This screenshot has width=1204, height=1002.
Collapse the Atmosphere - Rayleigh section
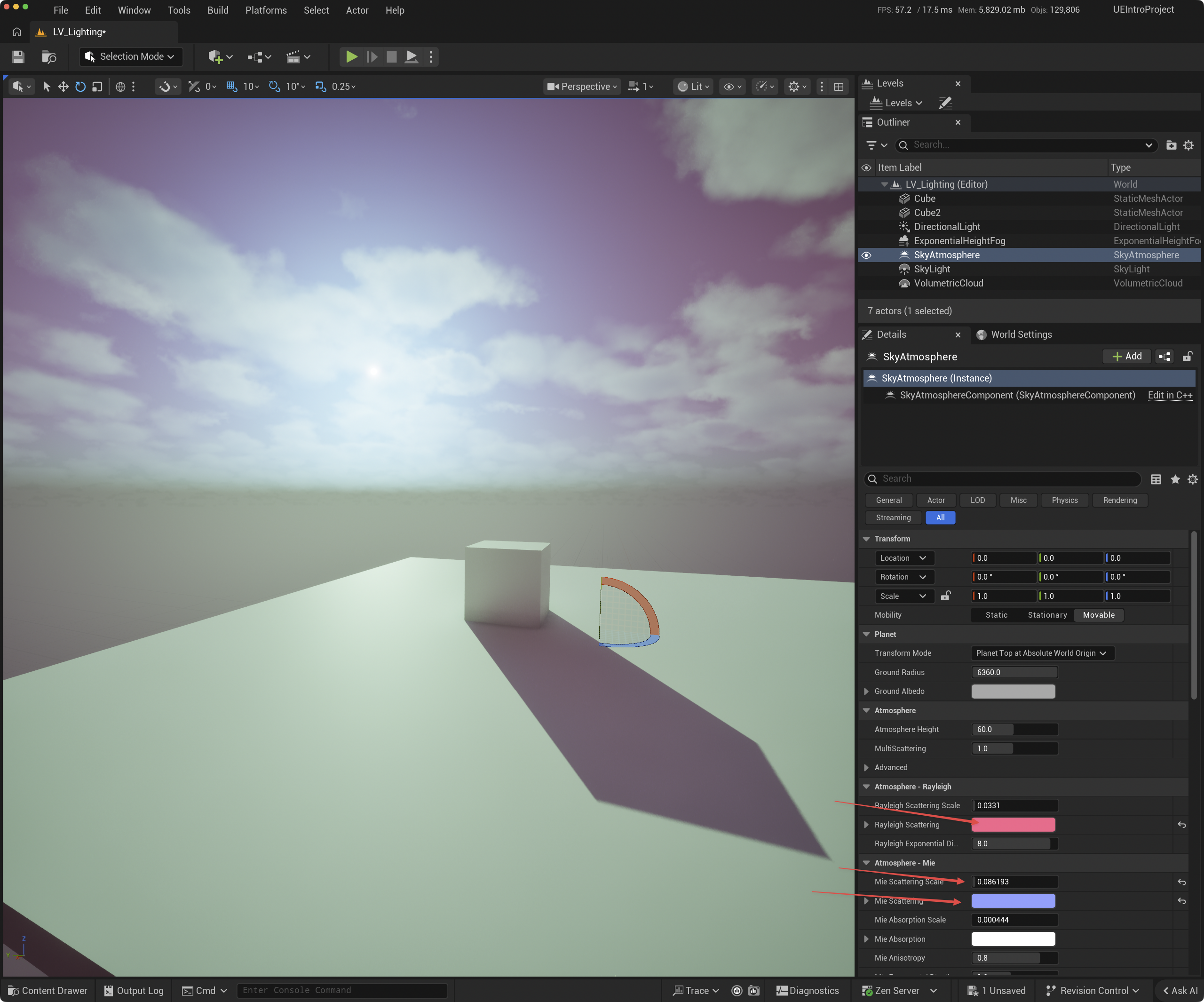866,787
